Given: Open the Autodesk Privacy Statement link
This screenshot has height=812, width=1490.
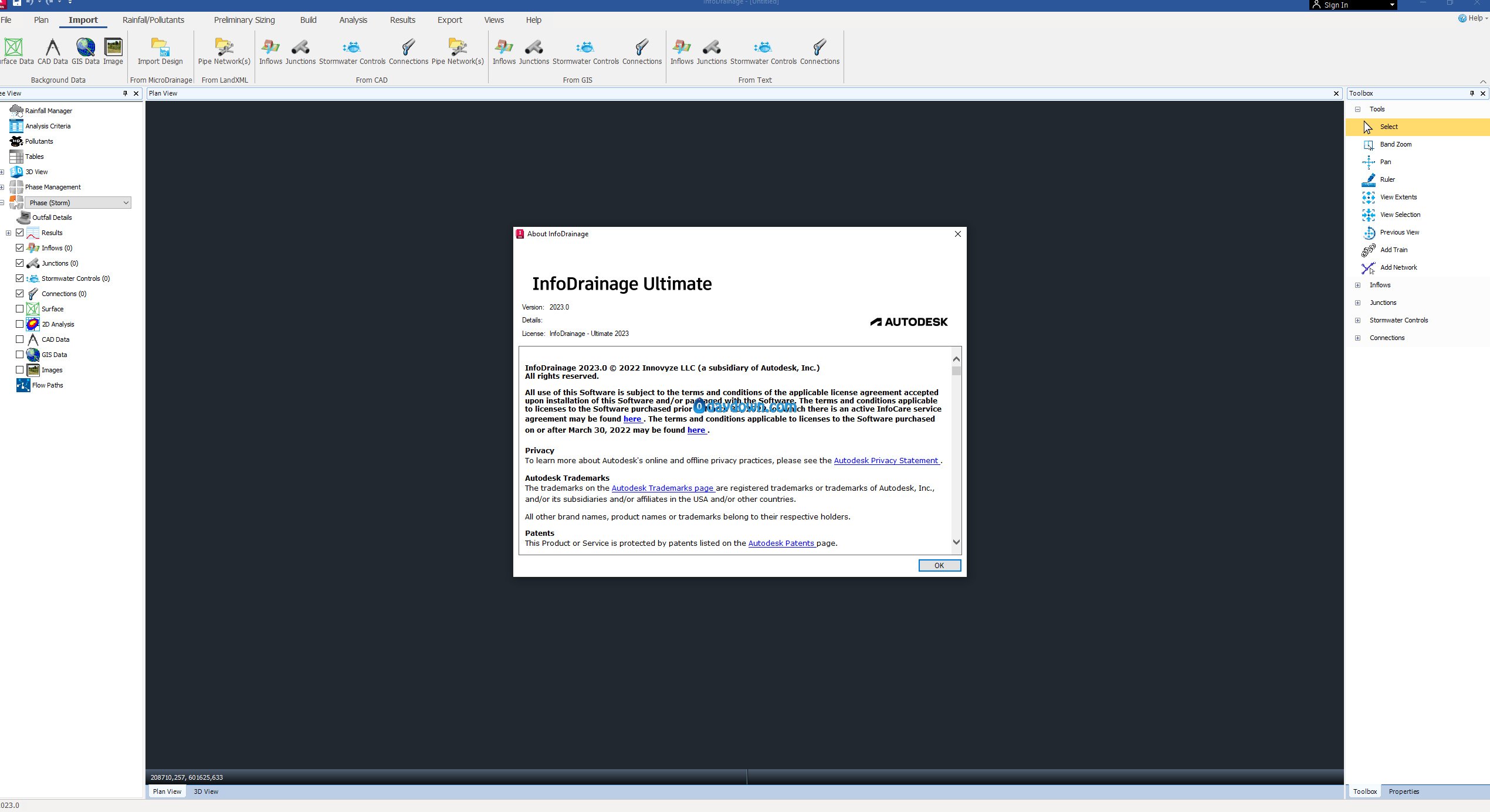Looking at the screenshot, I should coord(886,461).
